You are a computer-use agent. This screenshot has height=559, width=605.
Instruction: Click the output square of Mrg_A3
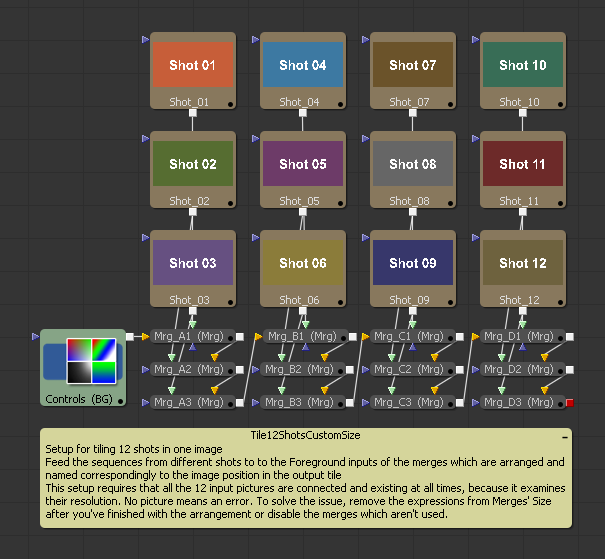[x=240, y=403]
